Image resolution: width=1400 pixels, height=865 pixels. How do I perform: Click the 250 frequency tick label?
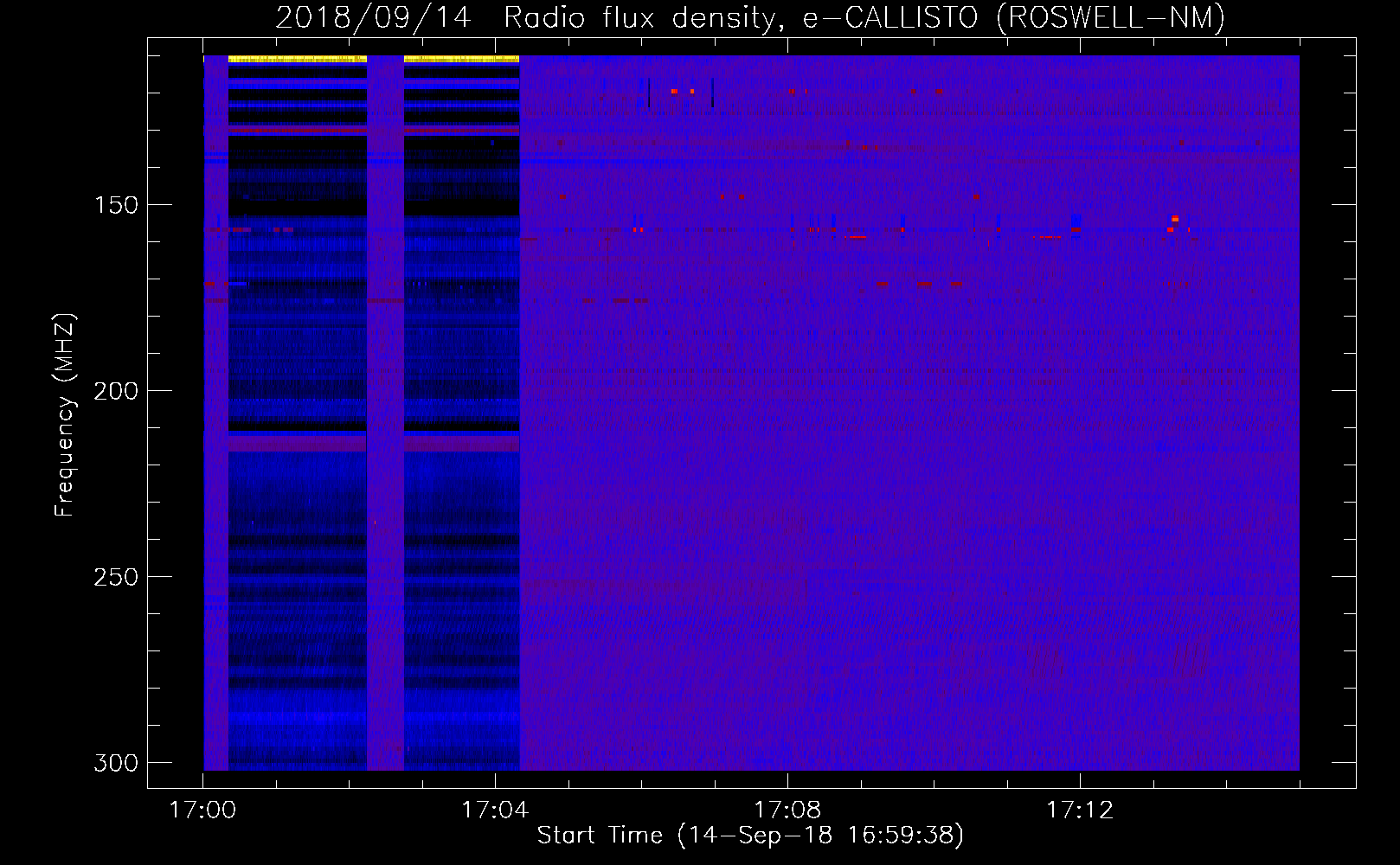tap(116, 577)
